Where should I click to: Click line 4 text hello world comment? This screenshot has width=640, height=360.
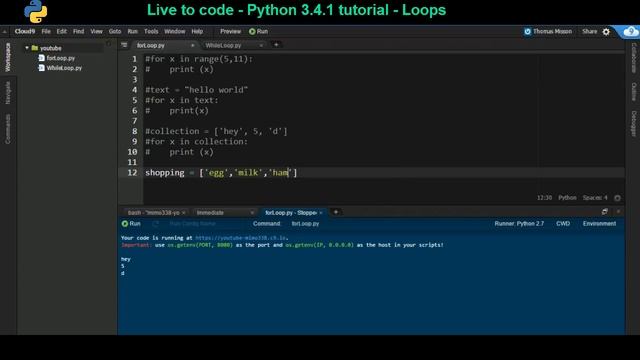tap(196, 90)
